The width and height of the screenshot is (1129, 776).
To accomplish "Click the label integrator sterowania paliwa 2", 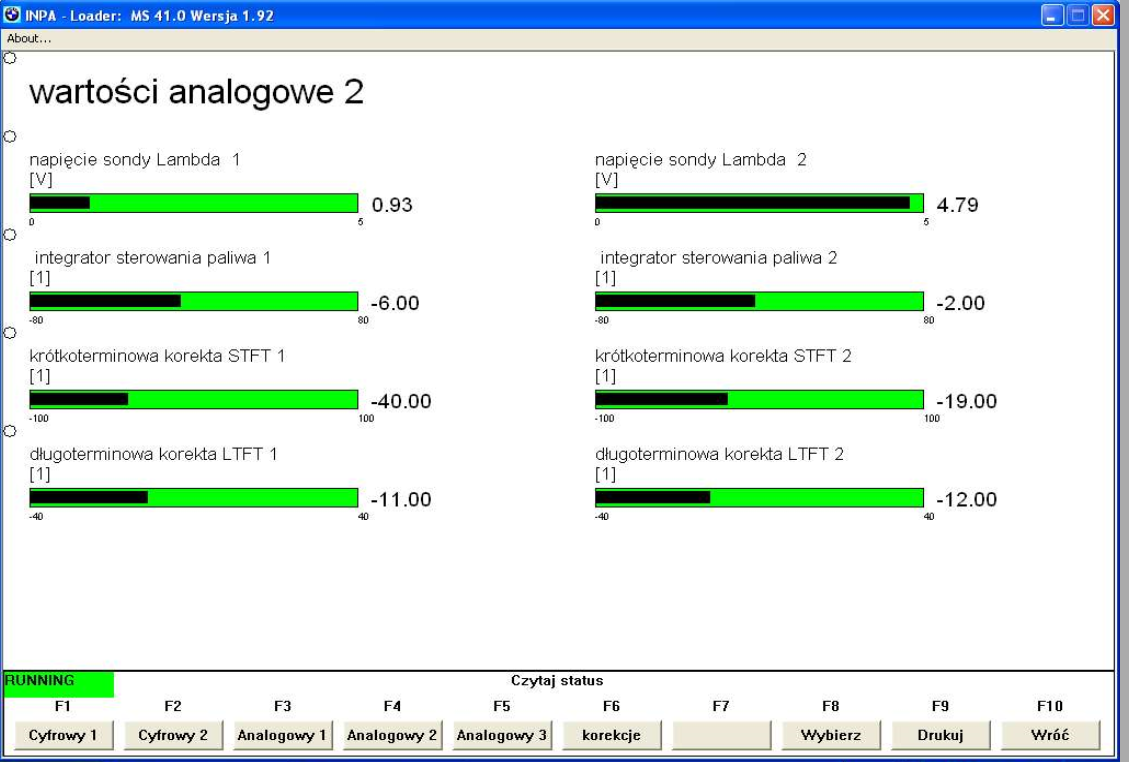I will tap(719, 258).
